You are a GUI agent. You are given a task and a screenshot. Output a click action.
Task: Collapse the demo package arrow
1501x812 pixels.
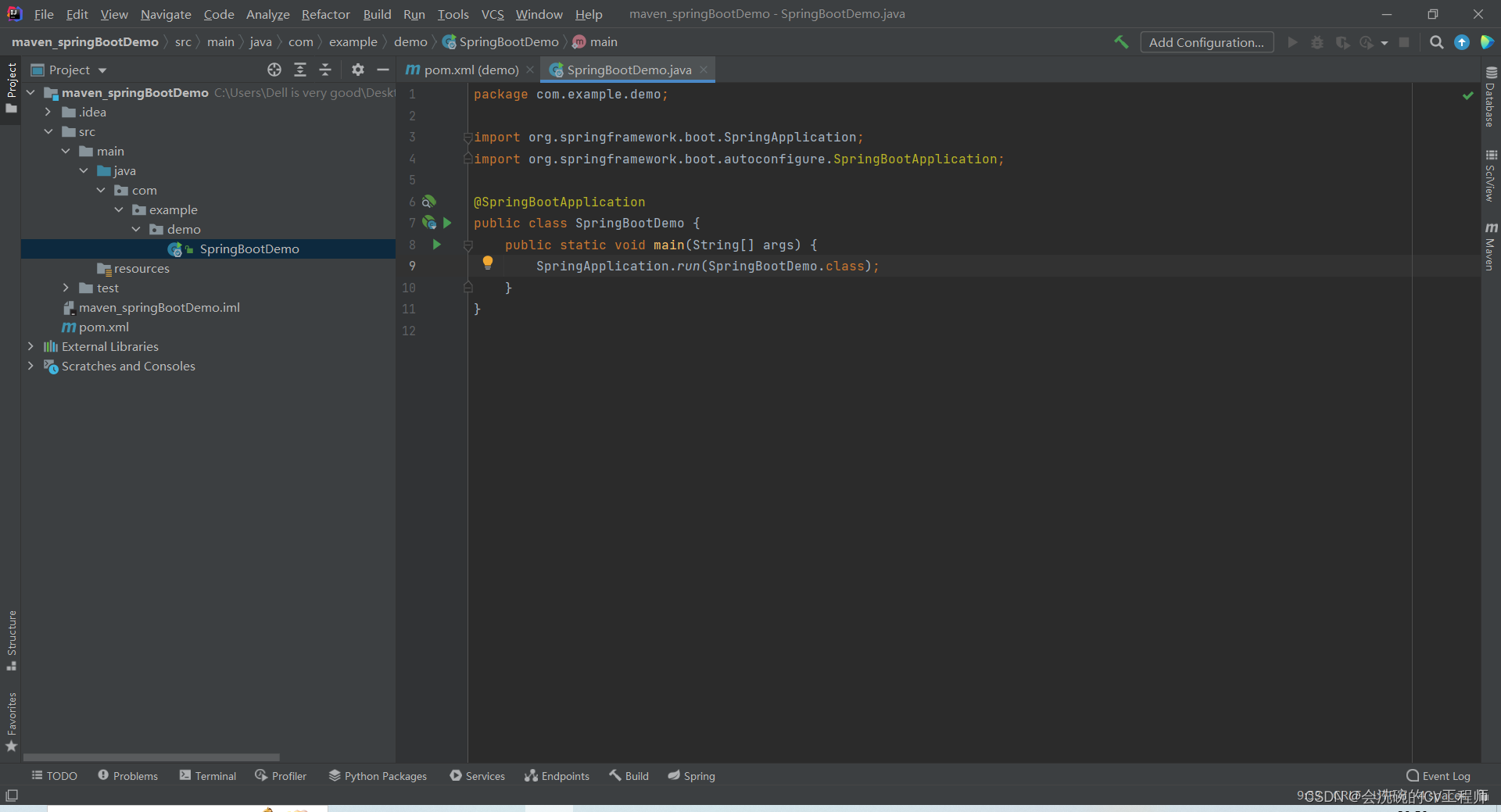coord(136,230)
